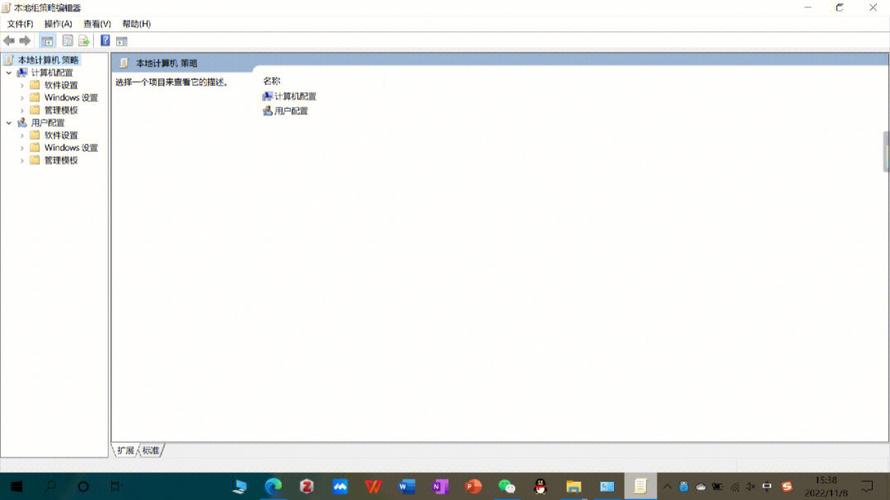Select 计算机配置 in the left tree
The width and height of the screenshot is (890, 500).
pyautogui.click(x=52, y=73)
